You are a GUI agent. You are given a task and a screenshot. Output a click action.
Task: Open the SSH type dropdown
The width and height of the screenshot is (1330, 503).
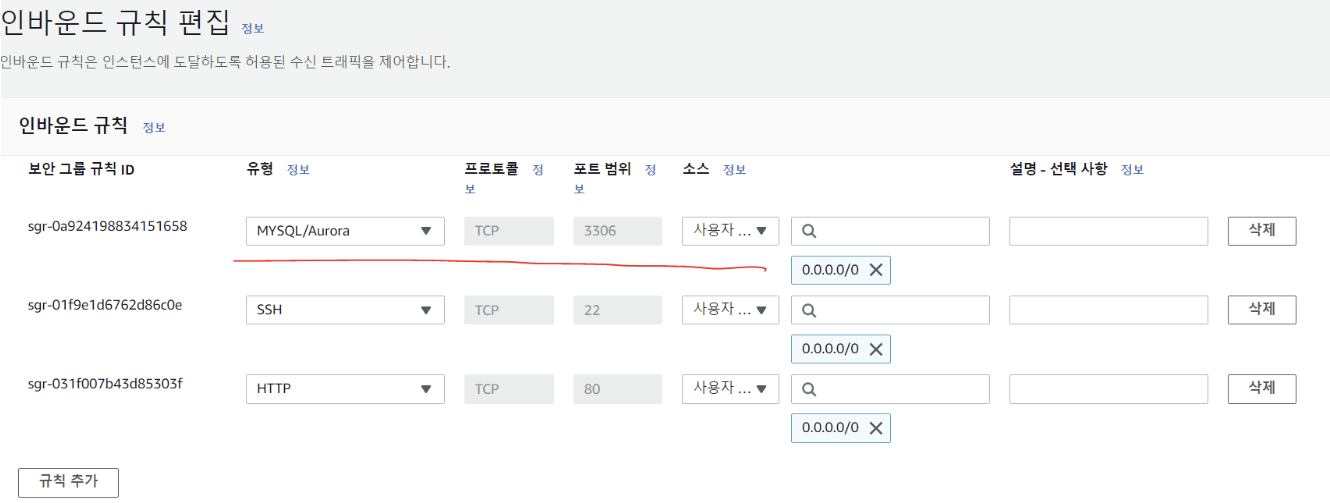pos(345,310)
